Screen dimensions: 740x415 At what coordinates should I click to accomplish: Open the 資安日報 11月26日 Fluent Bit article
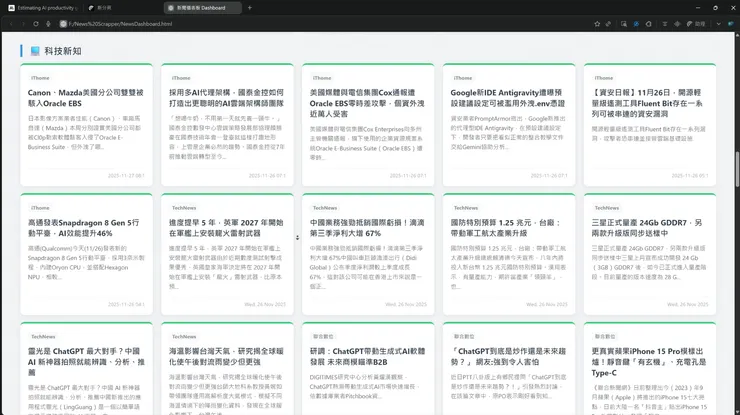tap(647, 103)
